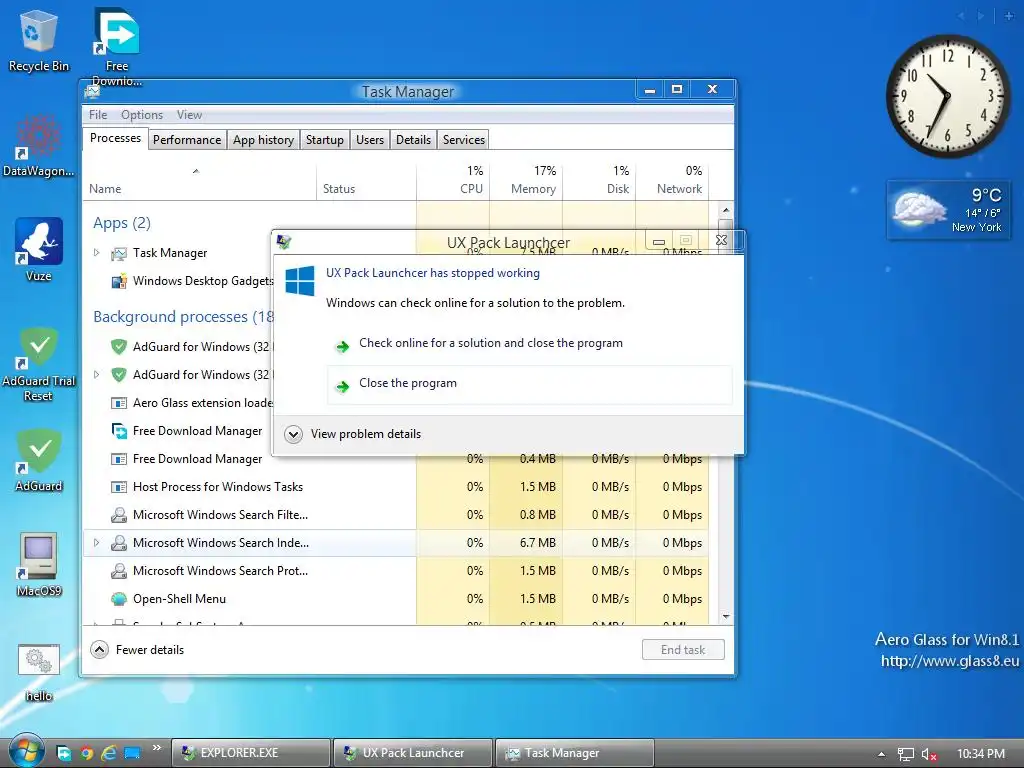Expand View problem details chevron

click(294, 434)
